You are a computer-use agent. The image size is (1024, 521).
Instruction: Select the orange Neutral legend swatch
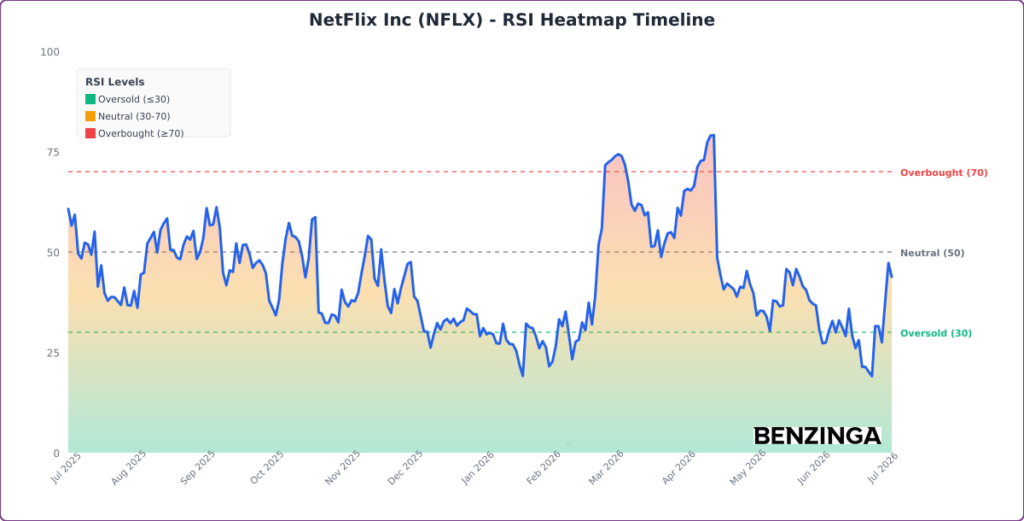[90, 116]
